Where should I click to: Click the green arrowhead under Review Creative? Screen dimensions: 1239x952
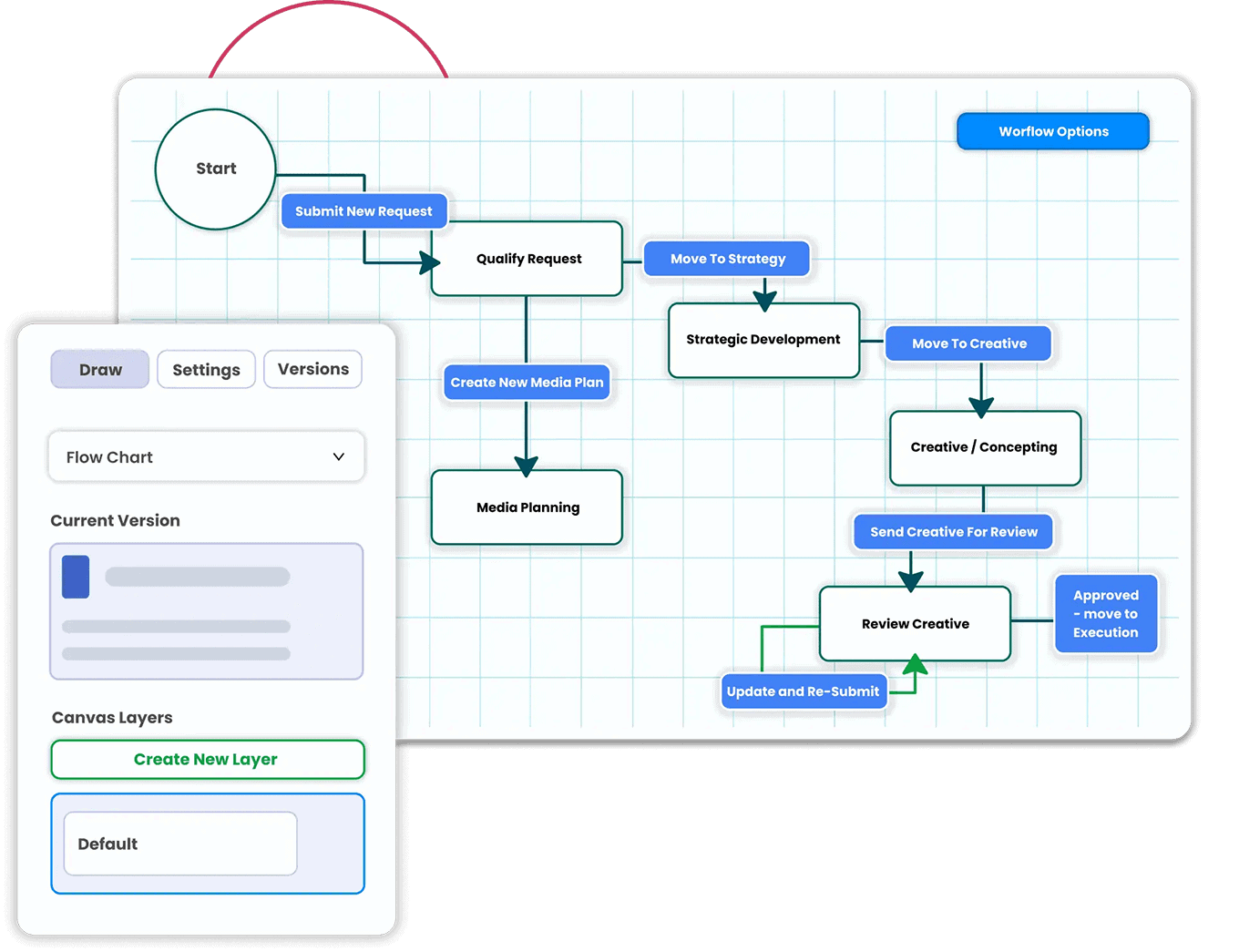[x=916, y=664]
